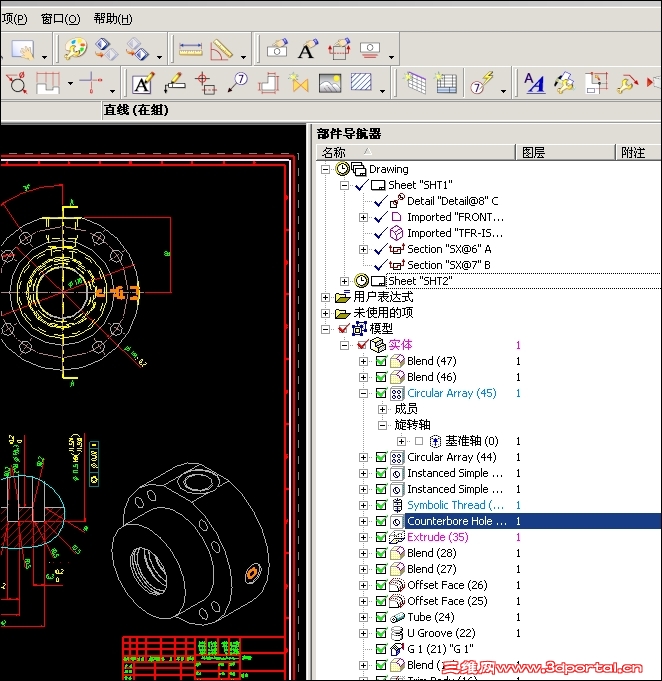Image resolution: width=662 pixels, height=681 pixels.
Task: Expand the 用户表达式 folder
Action: 325,297
